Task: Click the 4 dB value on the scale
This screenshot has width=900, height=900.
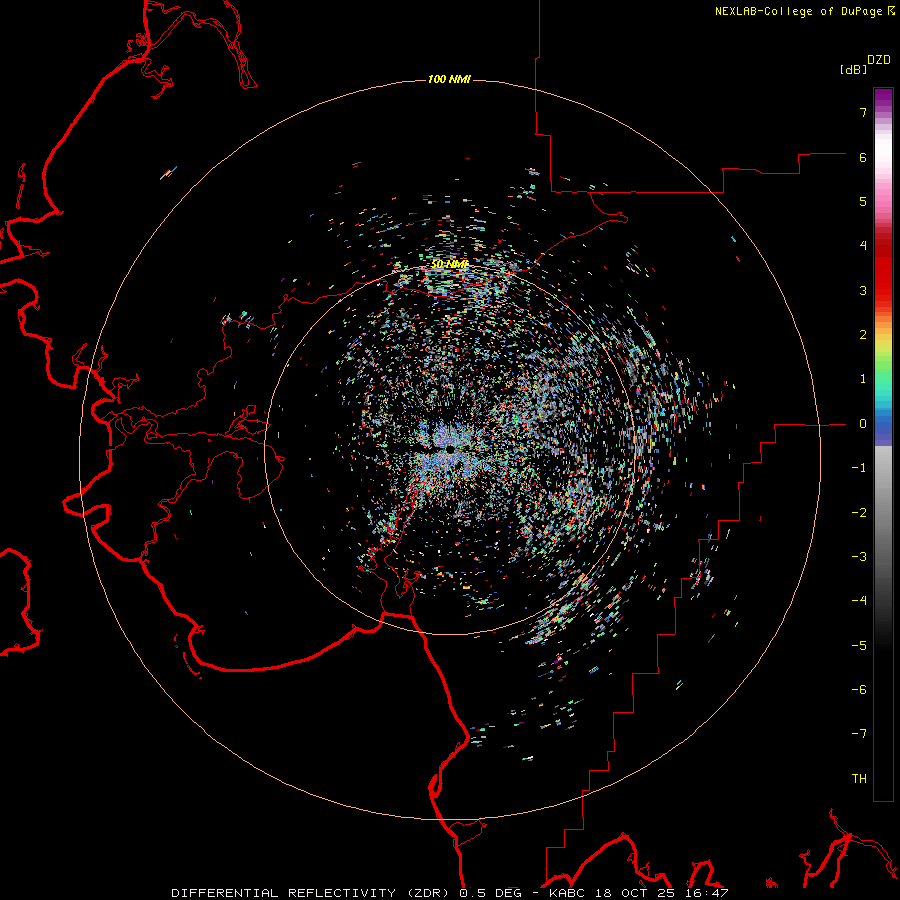Action: tap(863, 246)
